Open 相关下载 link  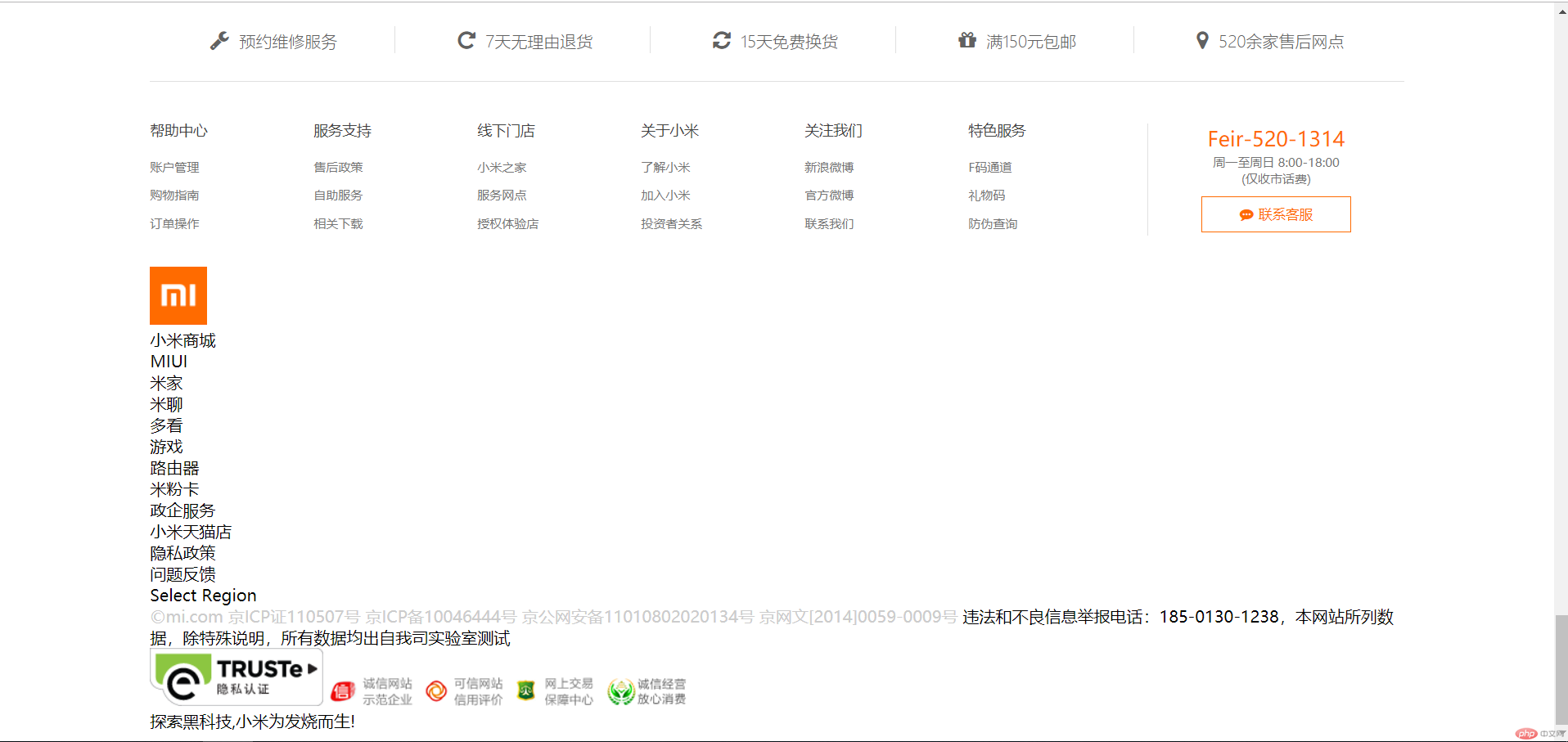[x=338, y=223]
